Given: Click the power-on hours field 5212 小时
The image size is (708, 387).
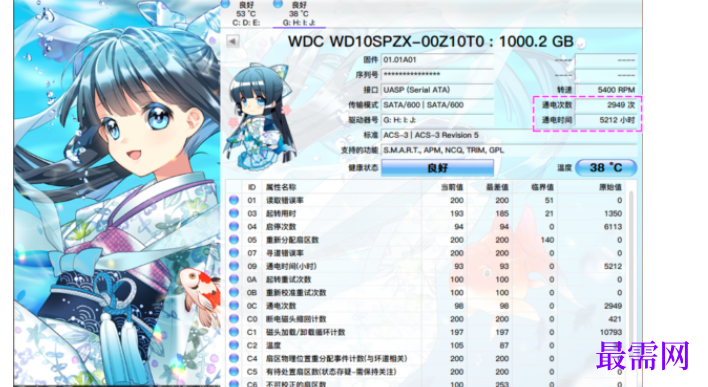Looking at the screenshot, I should [x=606, y=120].
